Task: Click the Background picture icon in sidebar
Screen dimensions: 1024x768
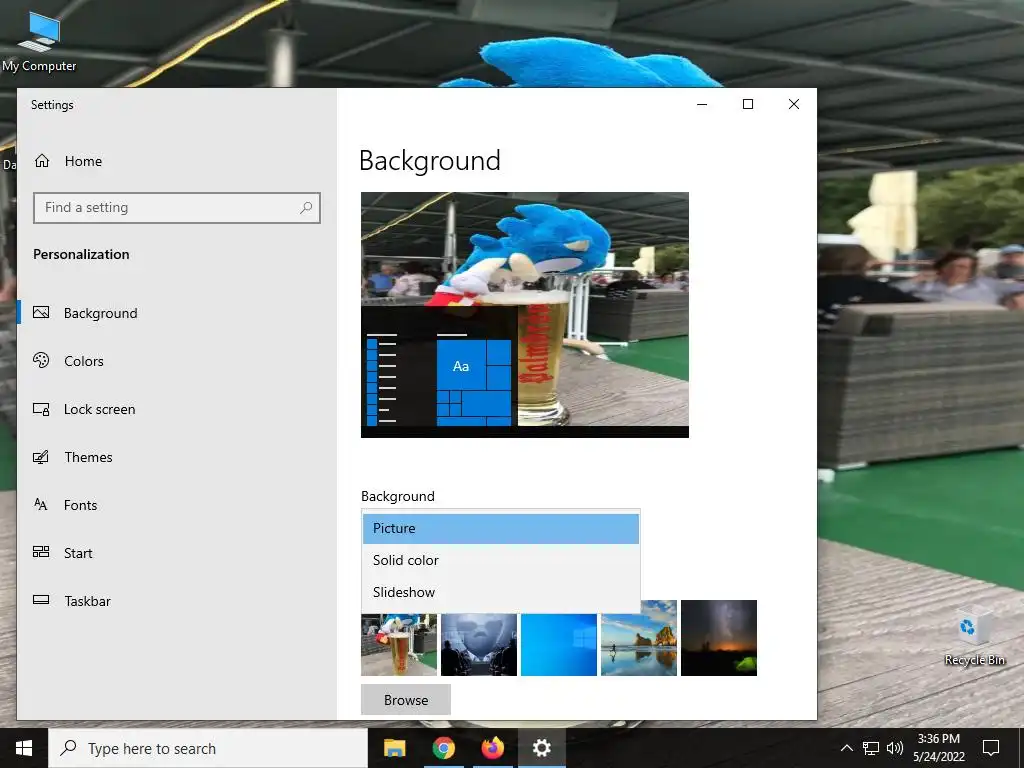Action: click(x=41, y=312)
